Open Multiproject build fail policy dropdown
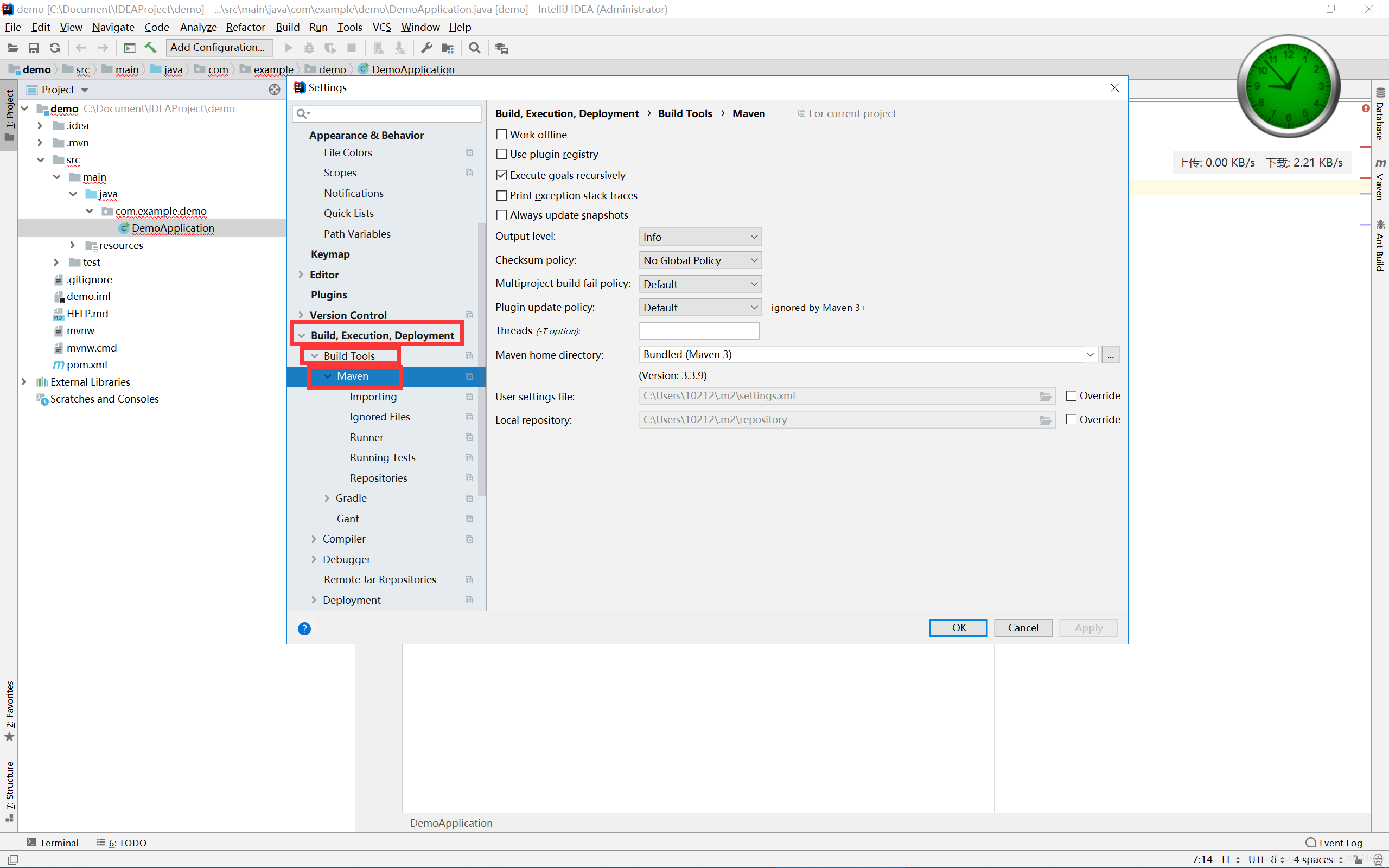Image resolution: width=1389 pixels, height=868 pixels. click(700, 284)
